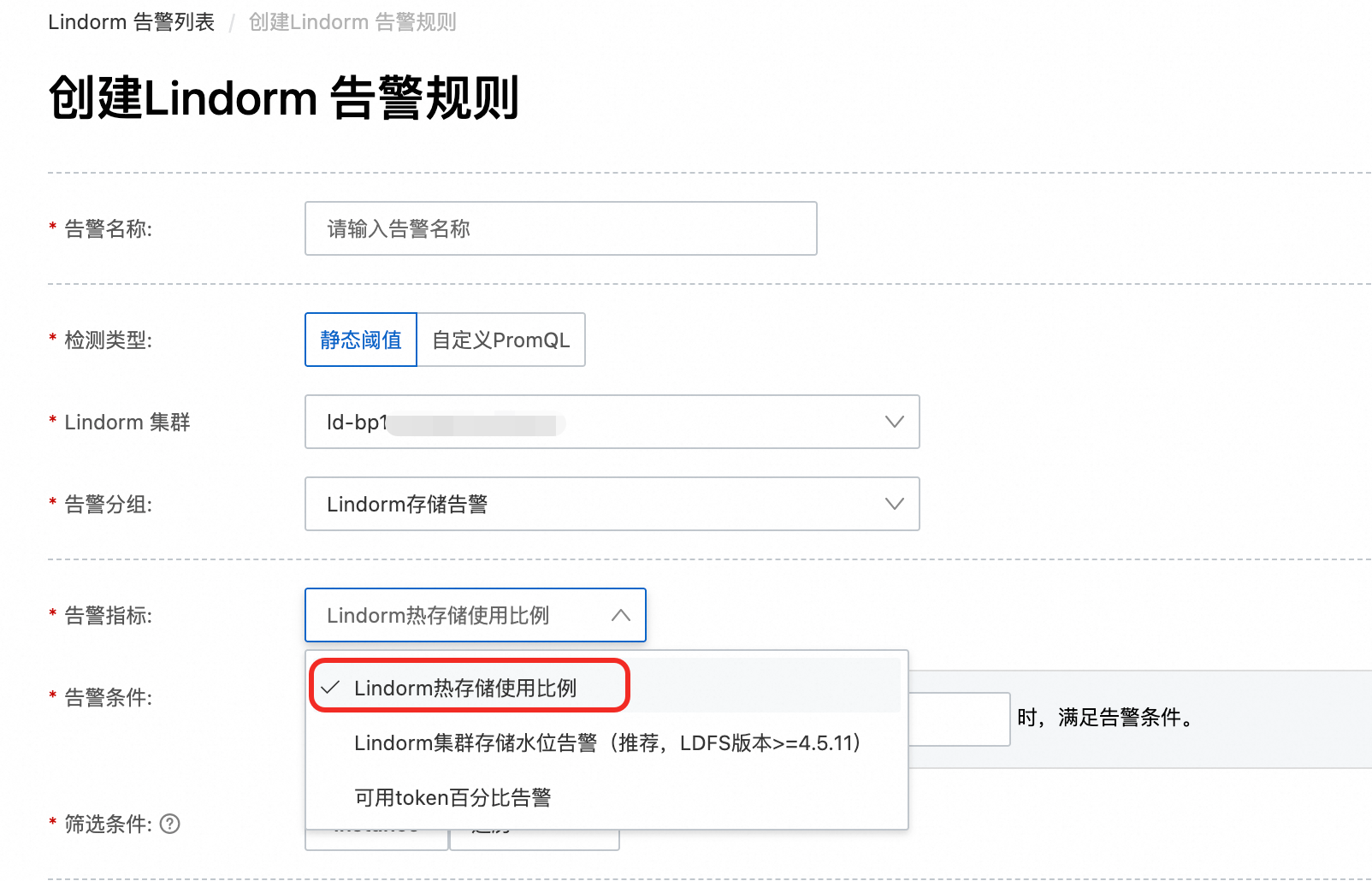Click 创建Lindorm 告警规则 breadcrumb item
The width and height of the screenshot is (1372, 881).
point(352,21)
